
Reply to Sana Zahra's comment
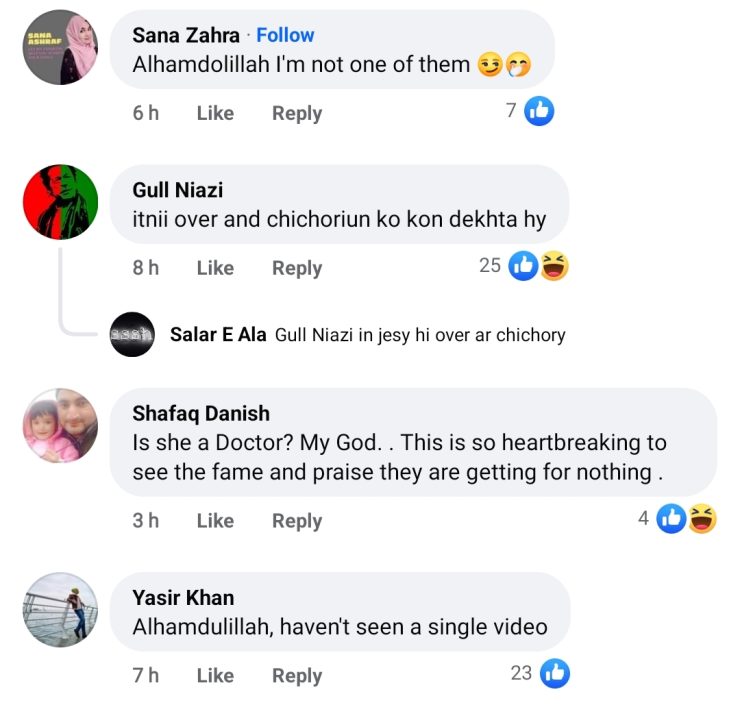pos(297,113)
